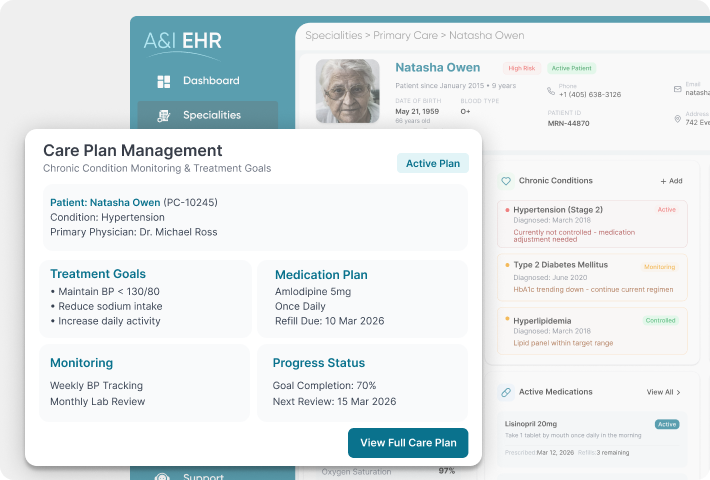Image resolution: width=710 pixels, height=480 pixels.
Task: Click the Progress Status heading
Action: point(319,363)
